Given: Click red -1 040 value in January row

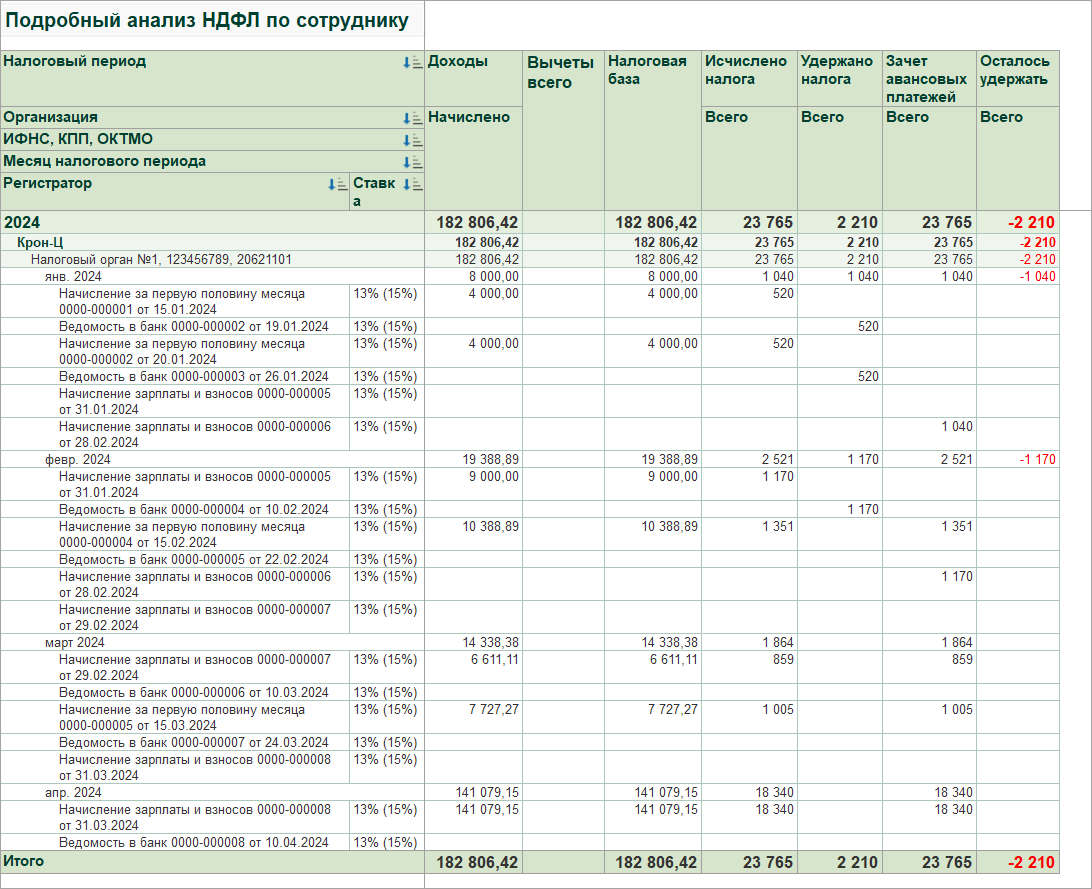Looking at the screenshot, I should (1037, 276).
